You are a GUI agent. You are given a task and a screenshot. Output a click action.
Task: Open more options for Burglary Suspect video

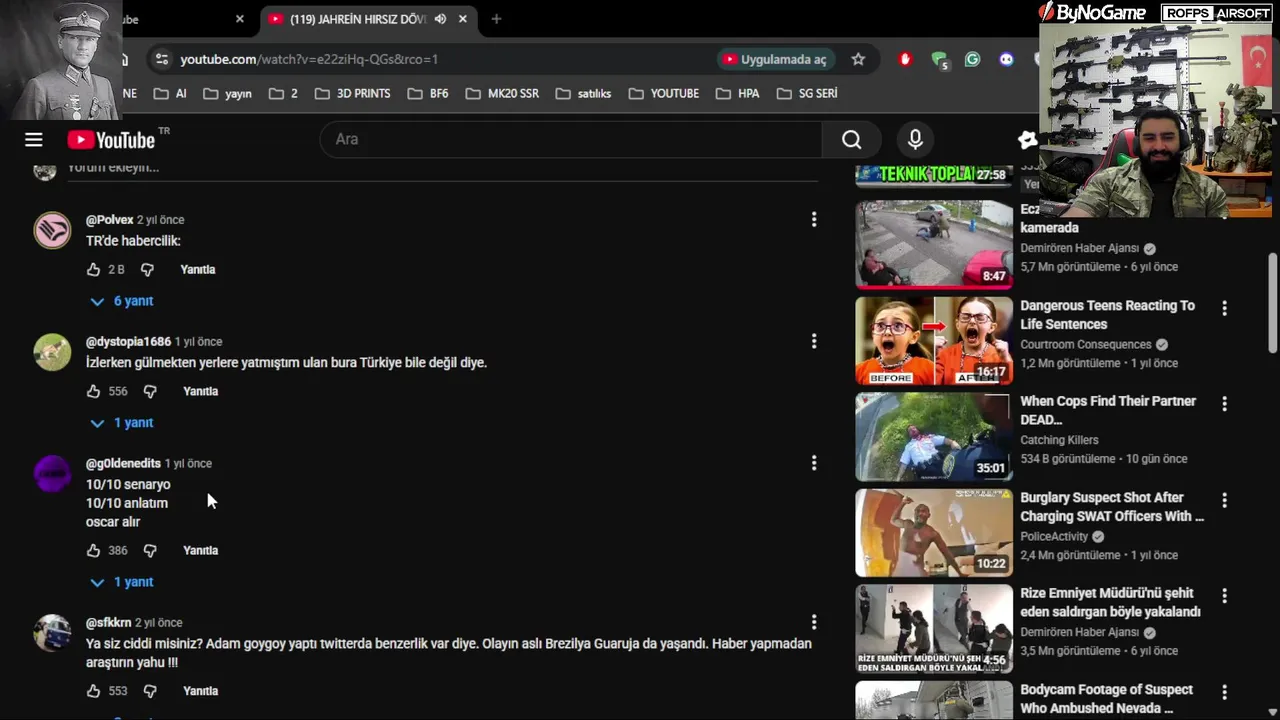coord(1224,500)
